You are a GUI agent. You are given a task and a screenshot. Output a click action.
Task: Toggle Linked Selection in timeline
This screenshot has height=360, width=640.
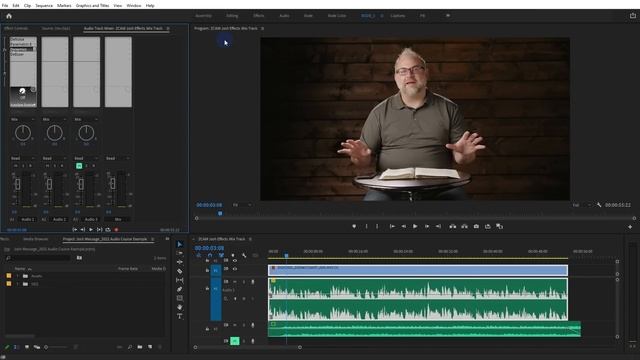coord(221,256)
